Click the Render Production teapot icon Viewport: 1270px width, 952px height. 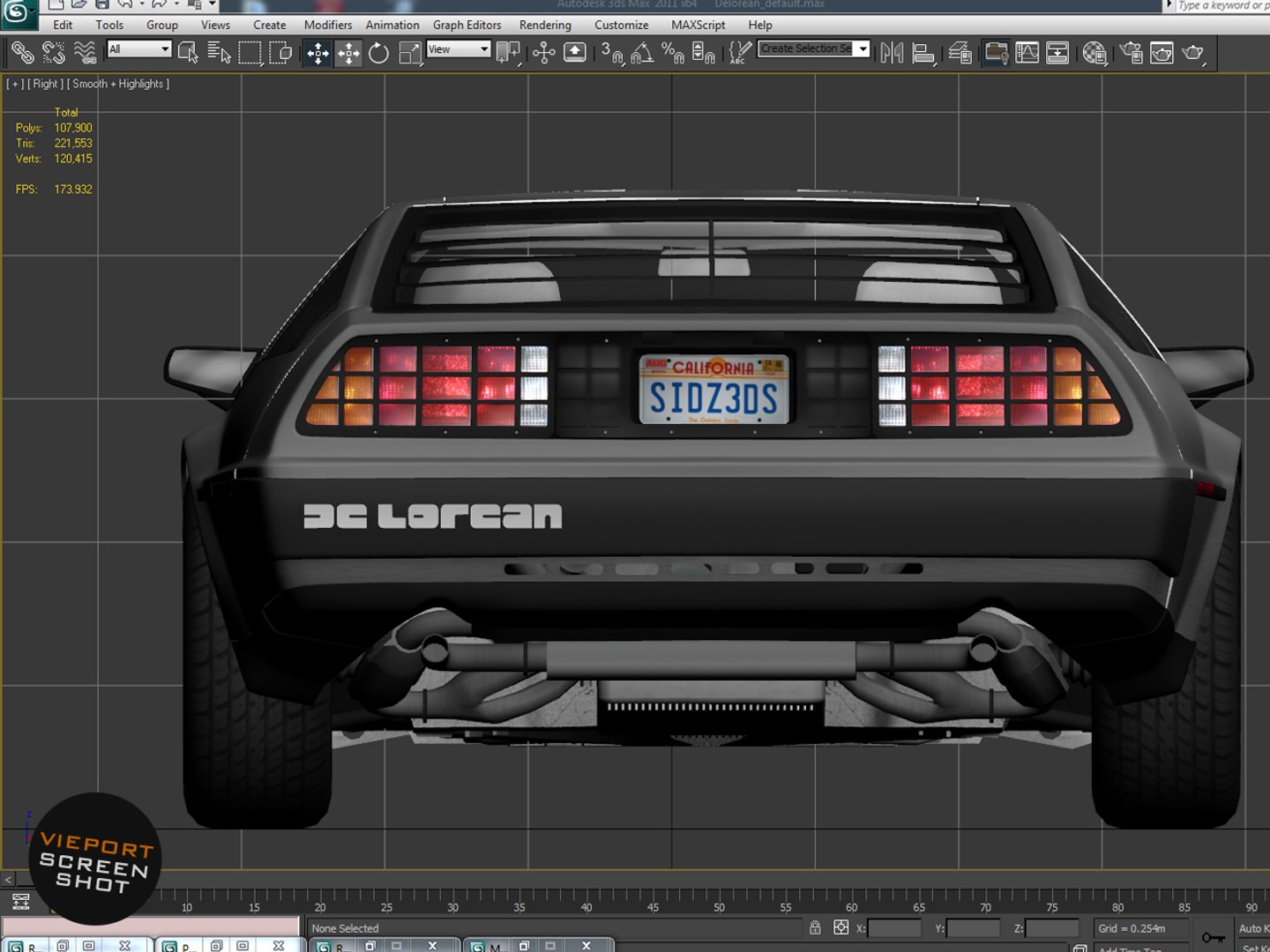1193,53
